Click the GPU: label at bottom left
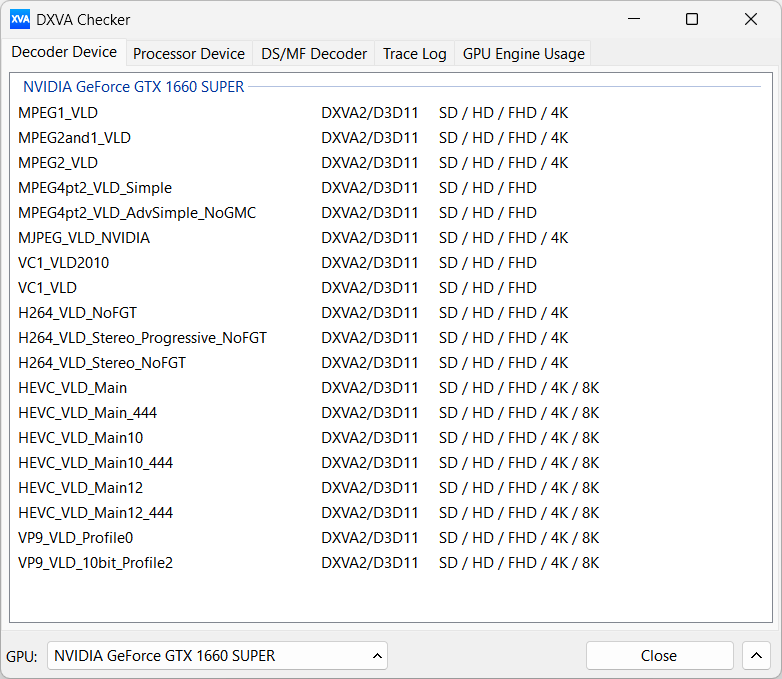 pos(22,656)
